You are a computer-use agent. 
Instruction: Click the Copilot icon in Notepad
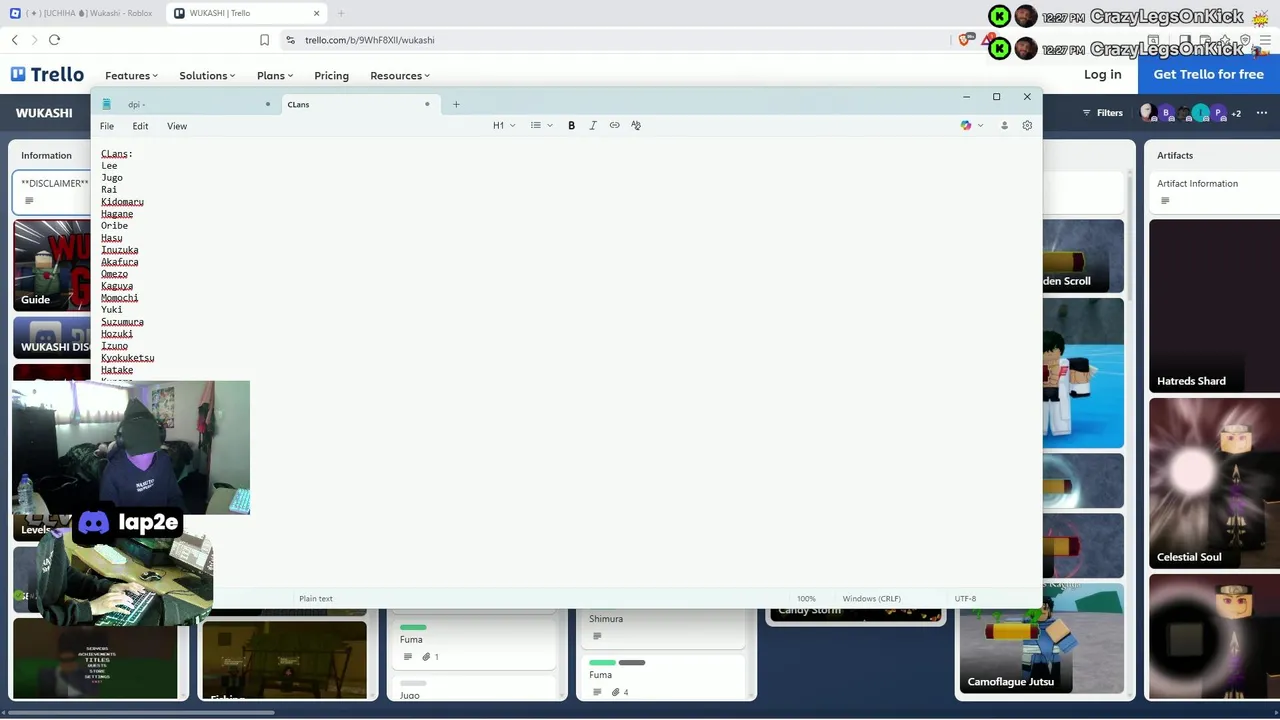pos(965,126)
